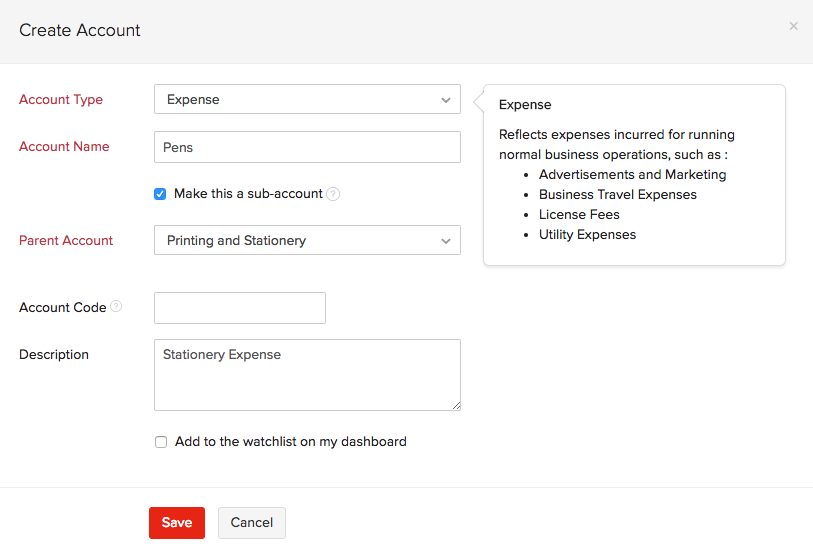Viewport: 813px width, 553px height.
Task: Click the Cancel button
Action: coord(252,523)
